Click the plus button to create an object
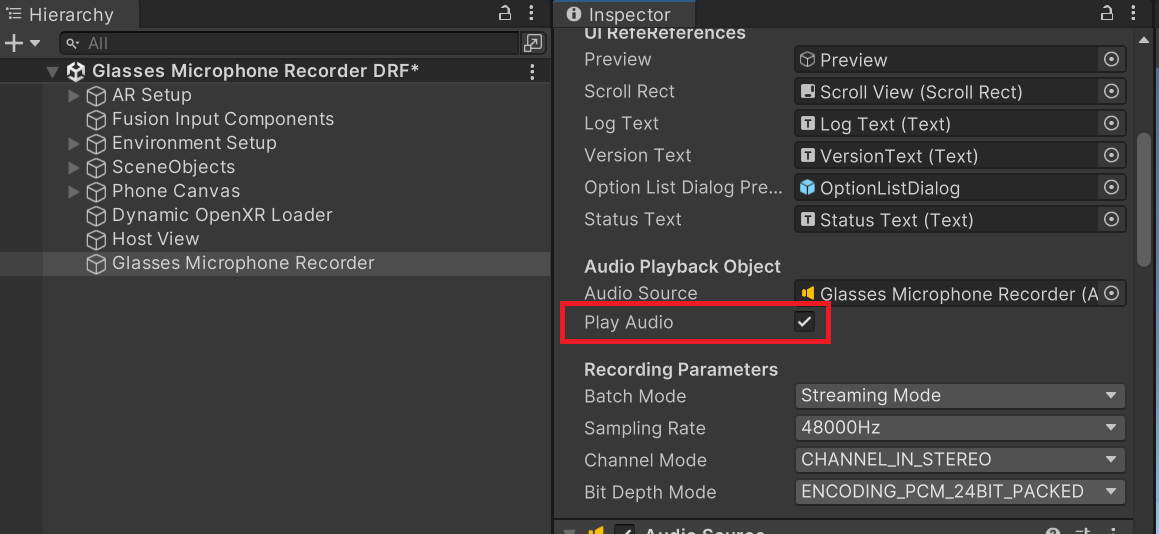1159x534 pixels. pos(14,43)
